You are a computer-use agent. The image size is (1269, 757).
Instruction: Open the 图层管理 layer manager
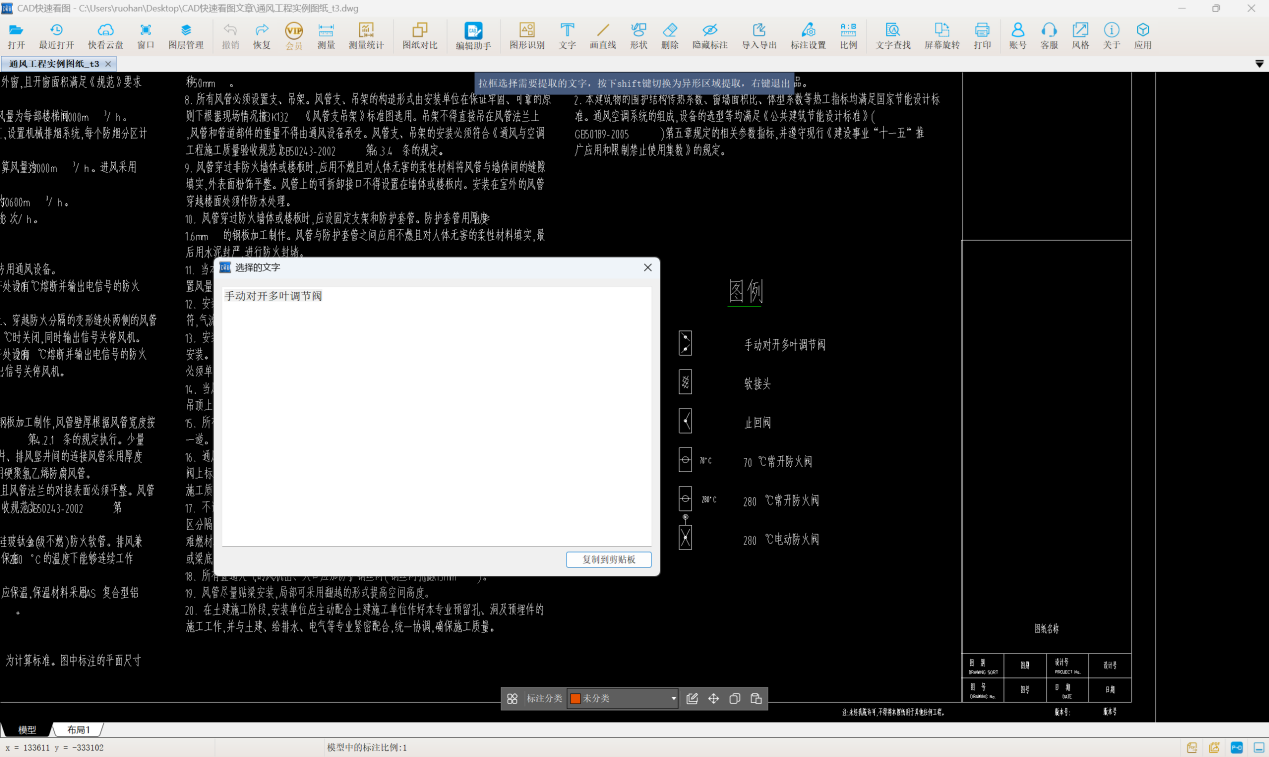click(185, 36)
